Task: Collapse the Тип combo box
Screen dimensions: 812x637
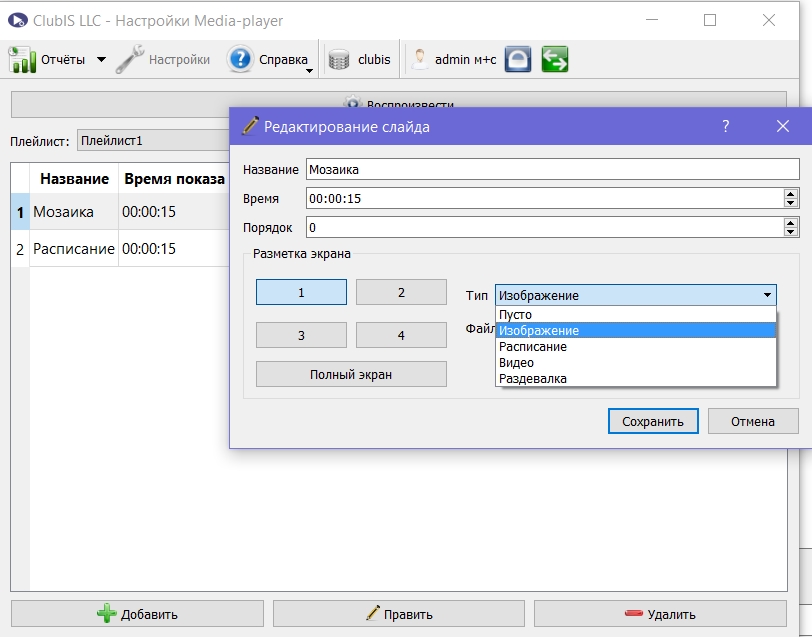Action: tap(636, 295)
